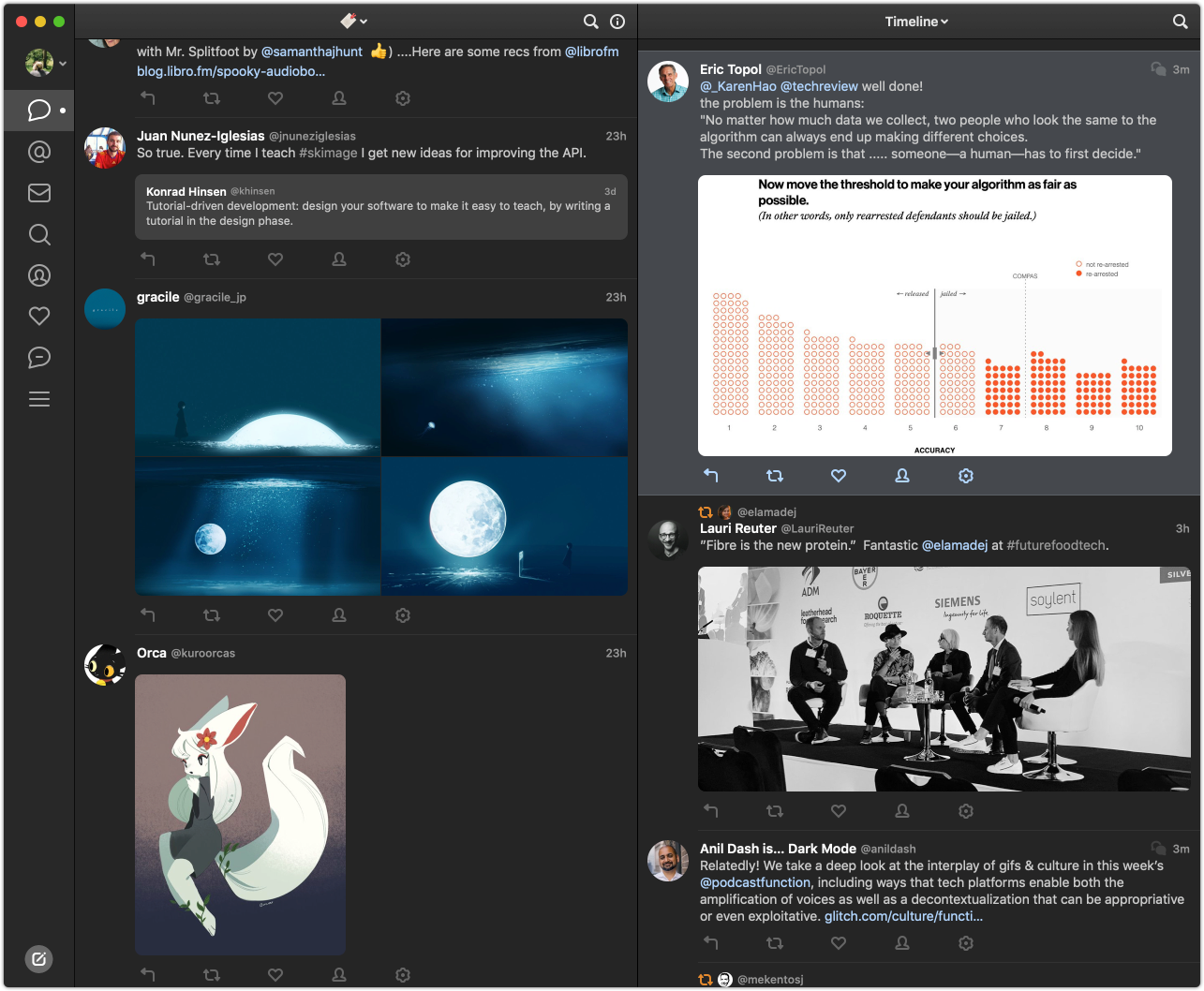1204x991 pixels.
Task: Like gracile's moon artwork tweet
Action: pyautogui.click(x=275, y=615)
